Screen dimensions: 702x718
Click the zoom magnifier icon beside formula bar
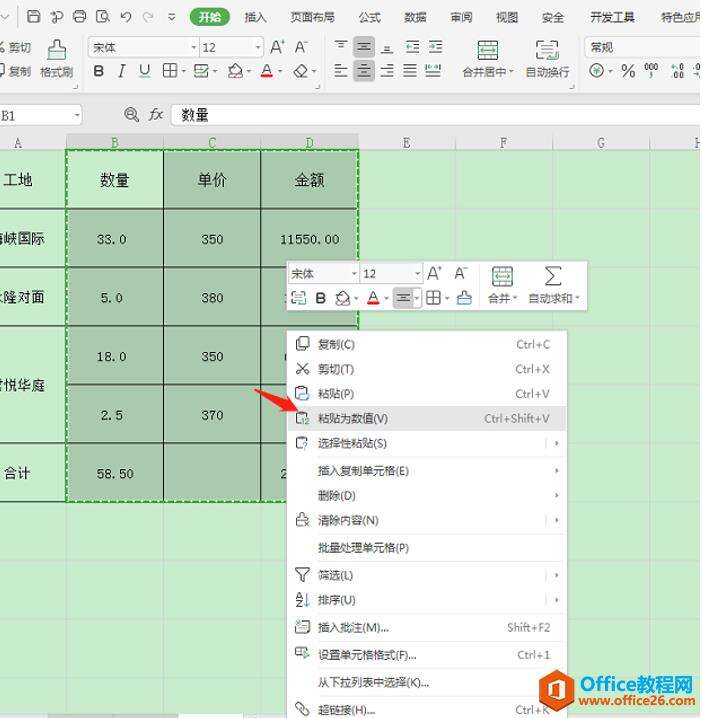[x=131, y=114]
